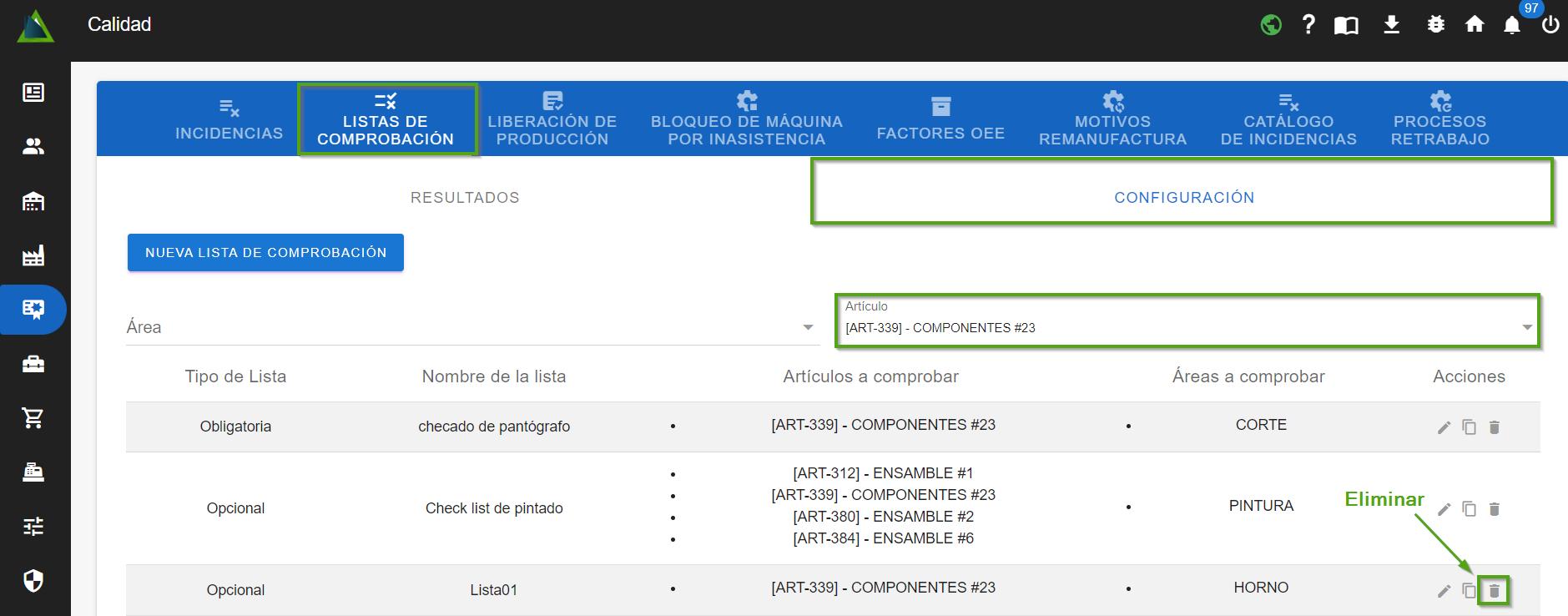Open the Artículo dropdown arrow
Screen dimensions: 1568x616
pos(1526,327)
